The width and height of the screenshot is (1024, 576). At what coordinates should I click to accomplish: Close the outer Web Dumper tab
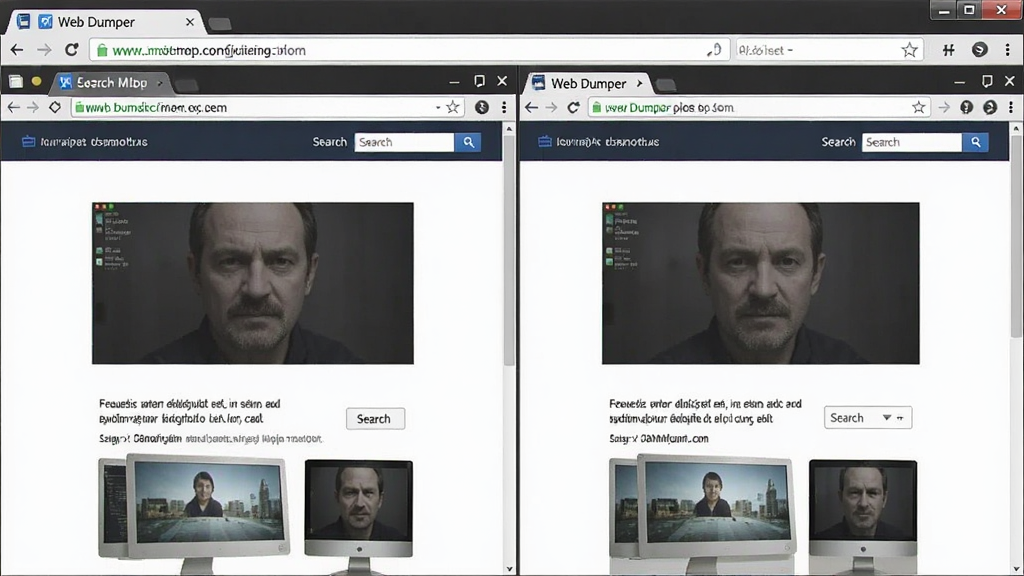(189, 22)
